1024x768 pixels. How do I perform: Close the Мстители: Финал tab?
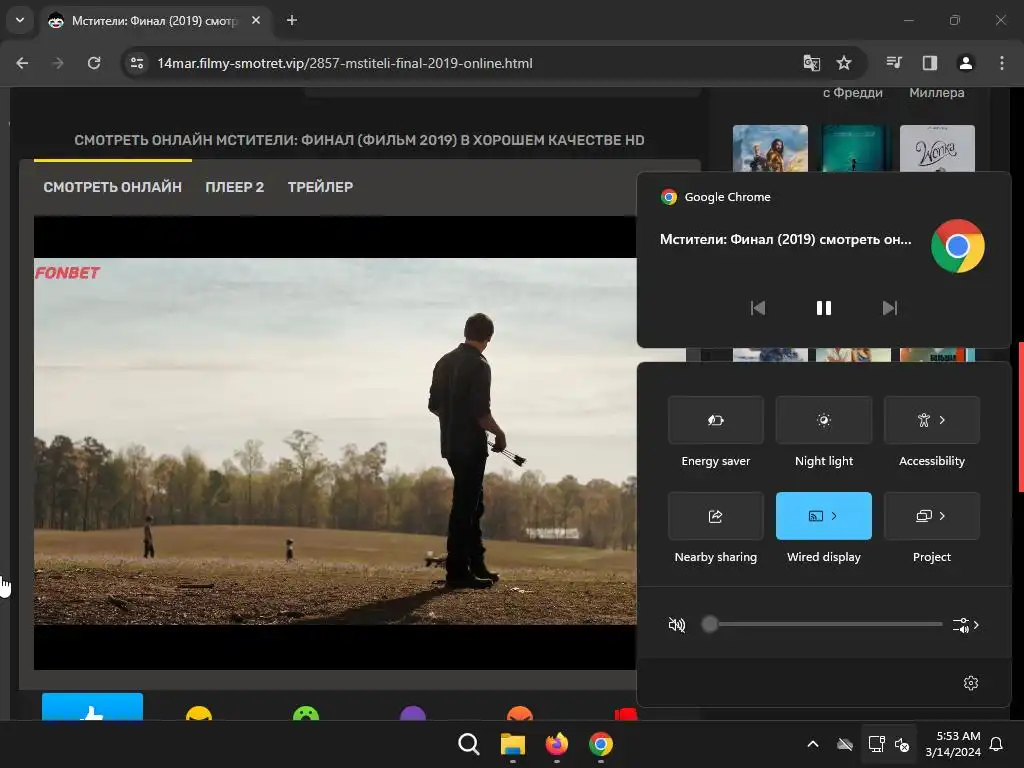click(256, 20)
